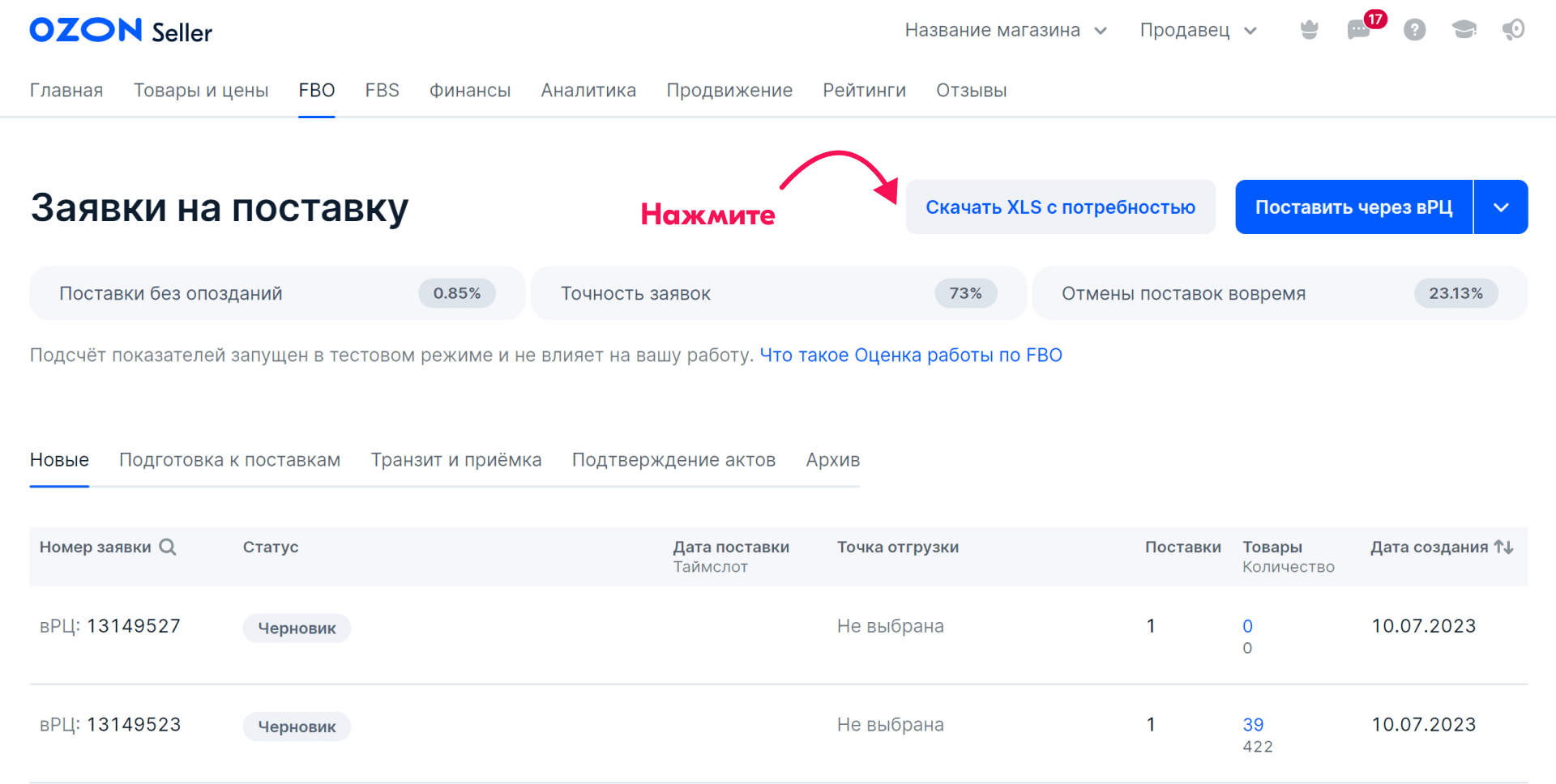Click Скачать XLS с потребностью button
This screenshot has height=784, width=1556.
click(1060, 207)
